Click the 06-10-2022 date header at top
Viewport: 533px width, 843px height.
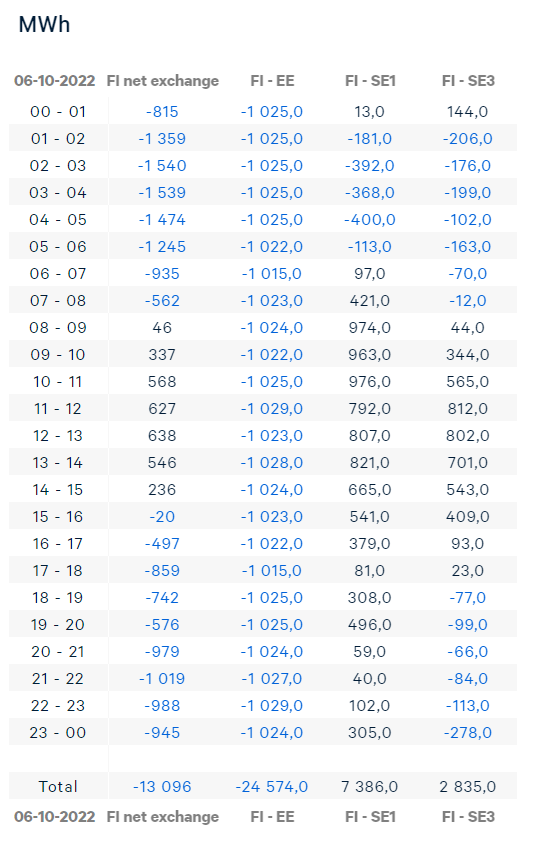[x=54, y=81]
